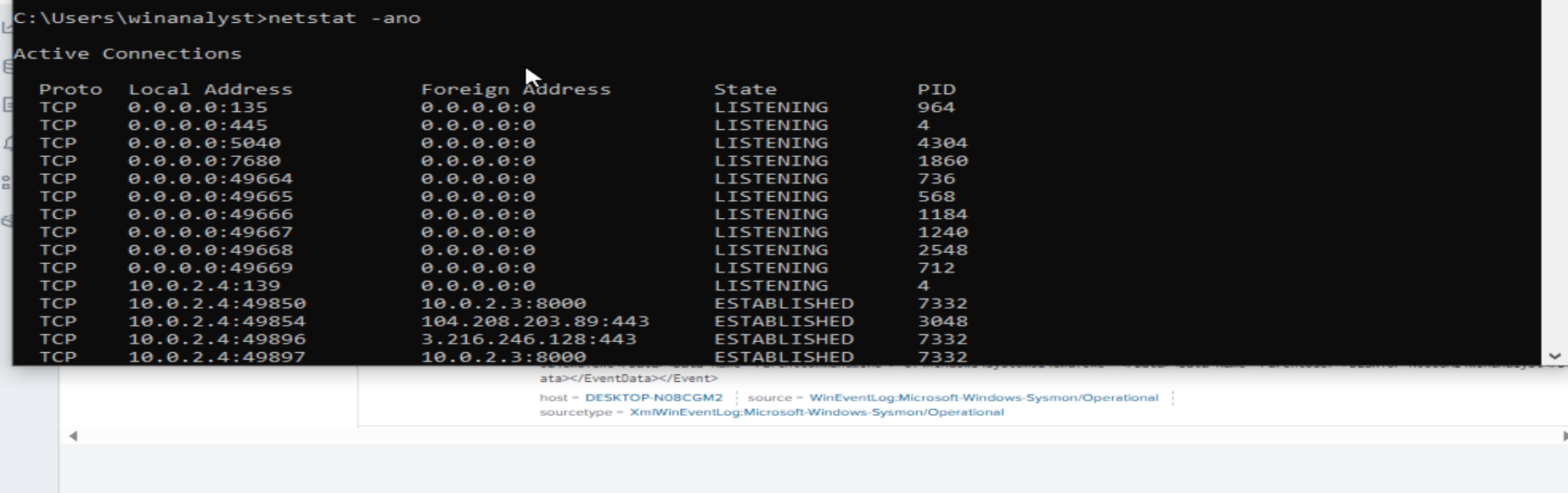
Task: Click the 'PID' column header
Action: tap(936, 89)
